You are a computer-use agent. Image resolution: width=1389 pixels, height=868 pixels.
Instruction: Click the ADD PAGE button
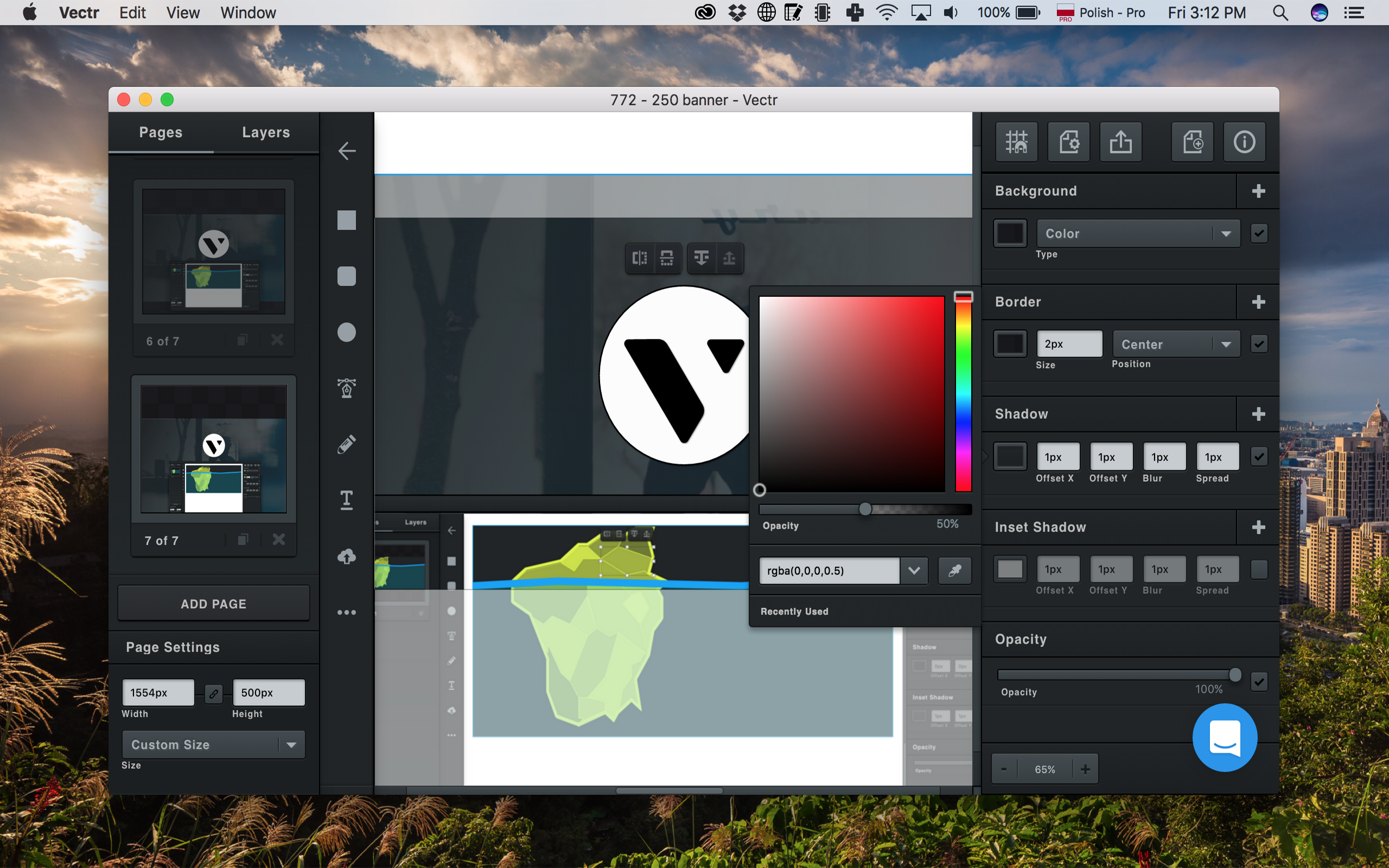tap(213, 603)
